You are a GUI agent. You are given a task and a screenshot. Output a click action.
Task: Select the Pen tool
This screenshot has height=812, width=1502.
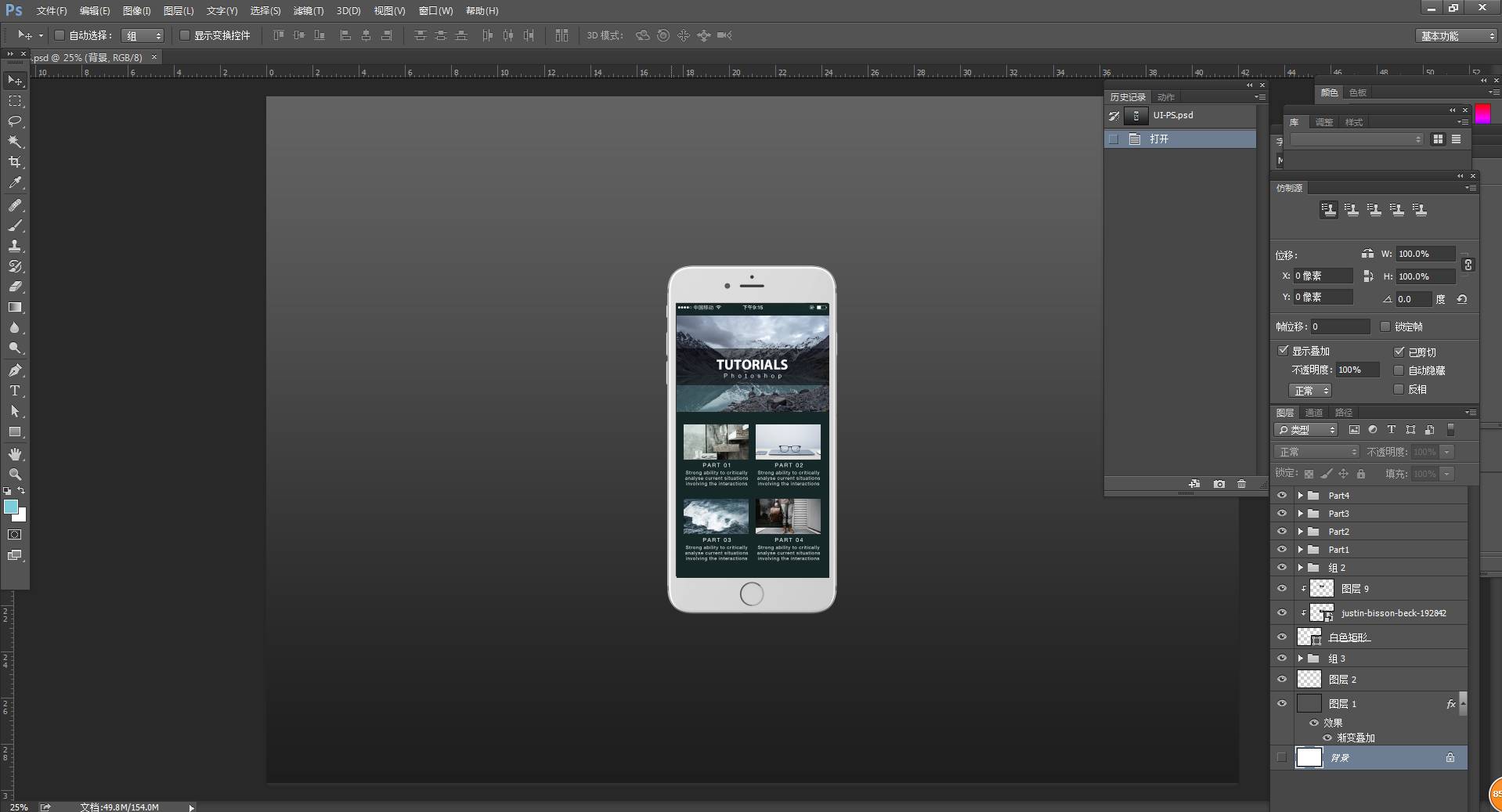[15, 370]
